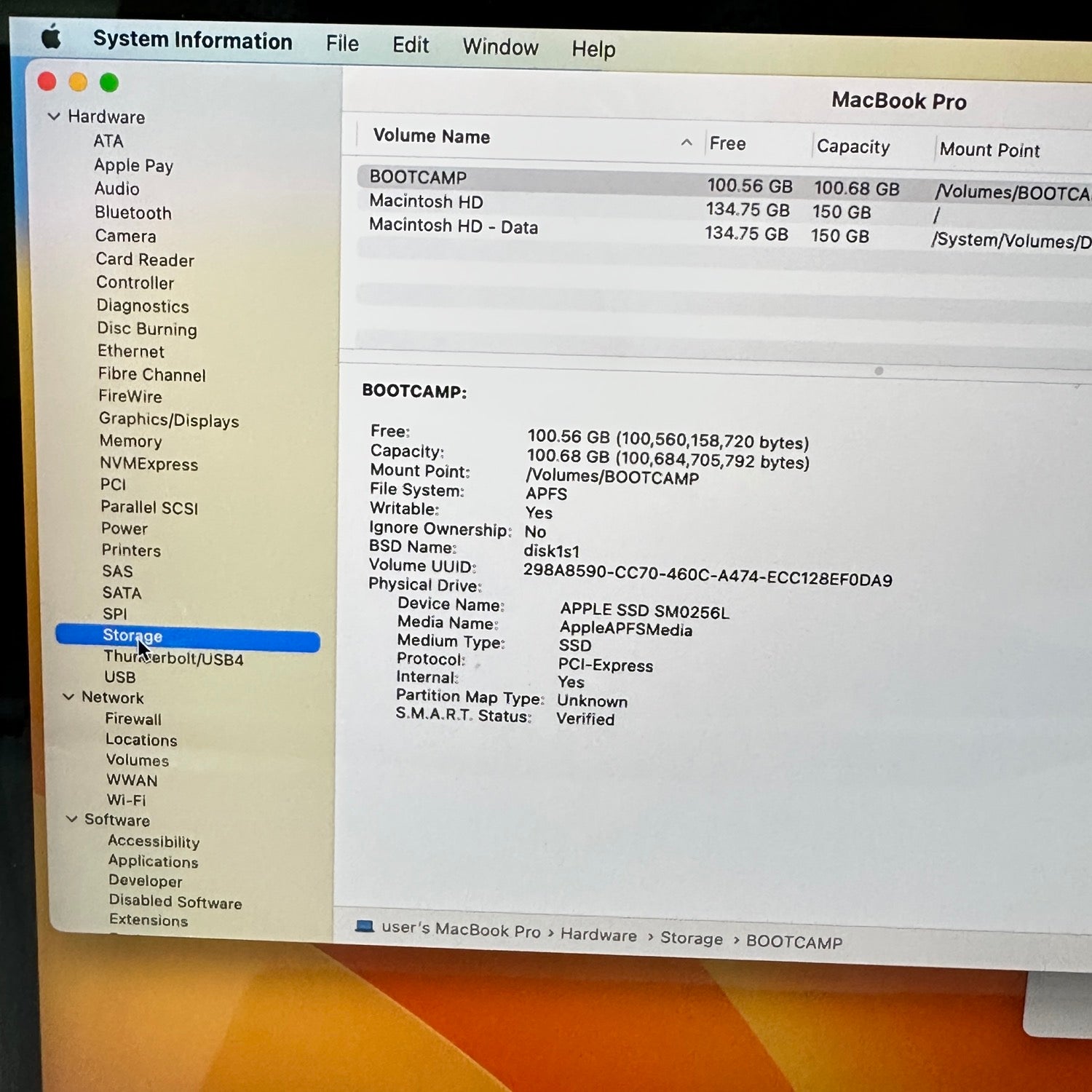The width and height of the screenshot is (1092, 1092).
Task: Select Applications under Software
Action: 153,861
